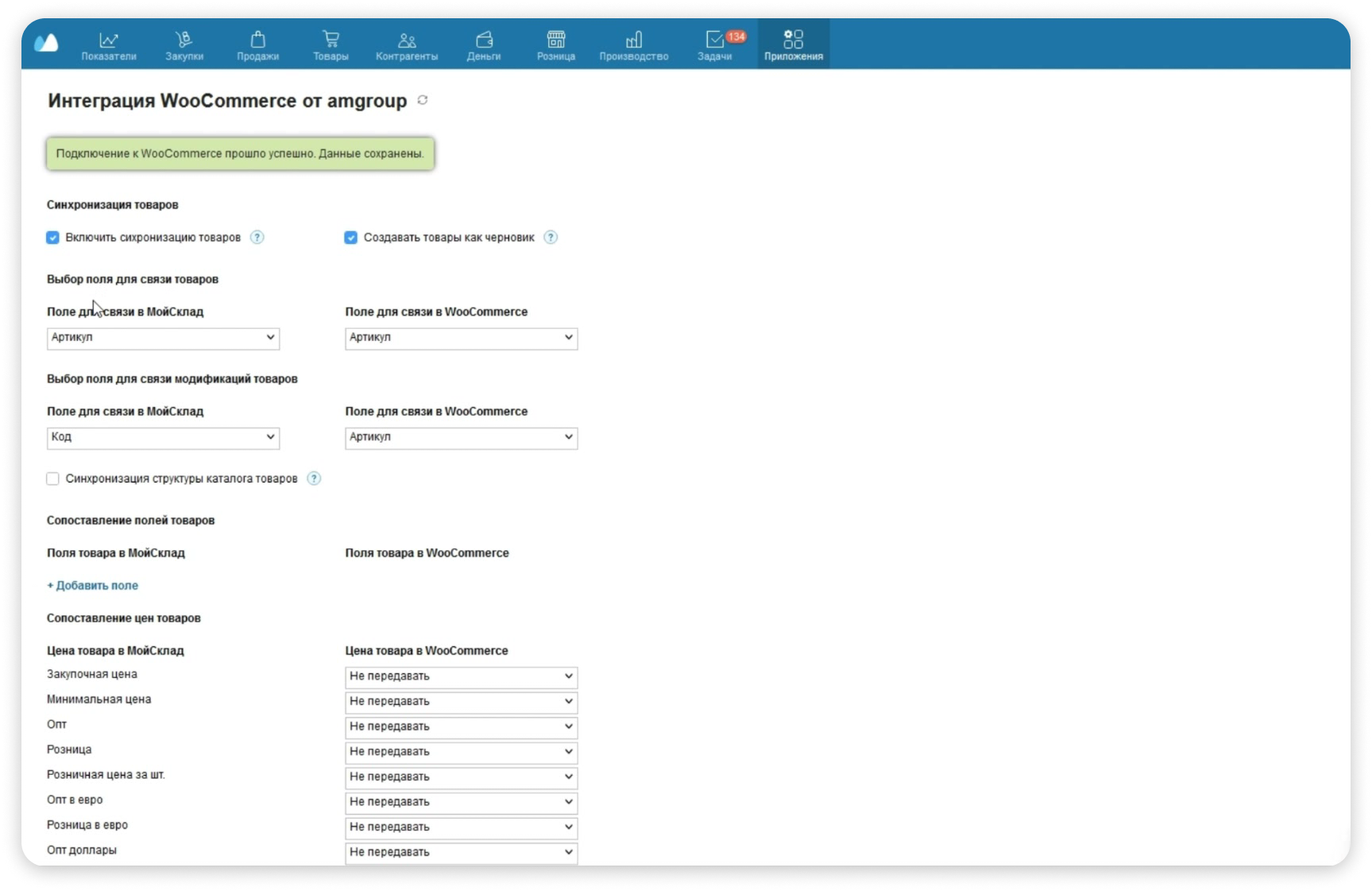1372x891 pixels.
Task: Open the Контрагенты section
Action: (407, 45)
